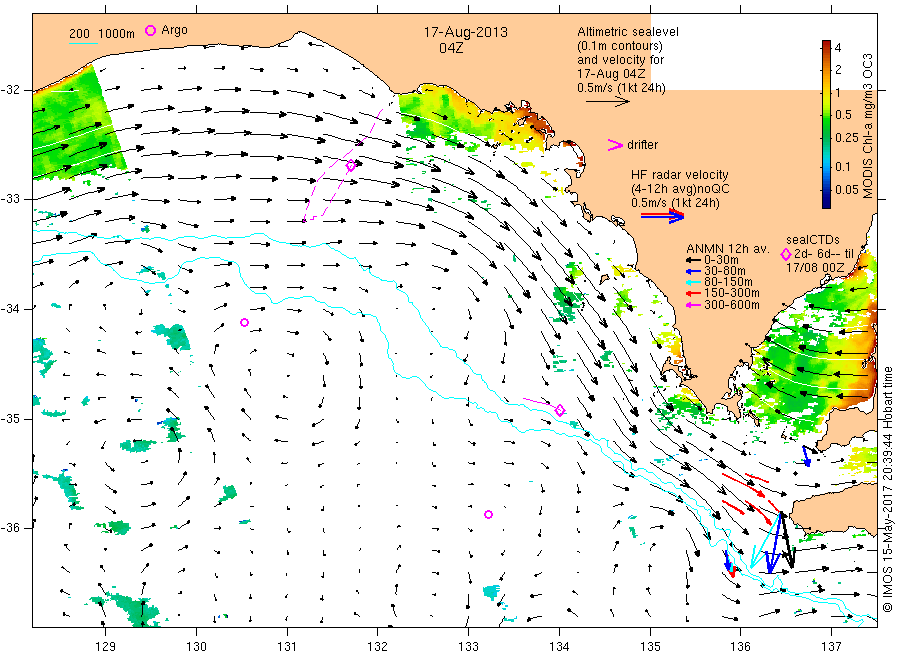
Task: Click the latitude axis label '-34'
Action: point(10,309)
